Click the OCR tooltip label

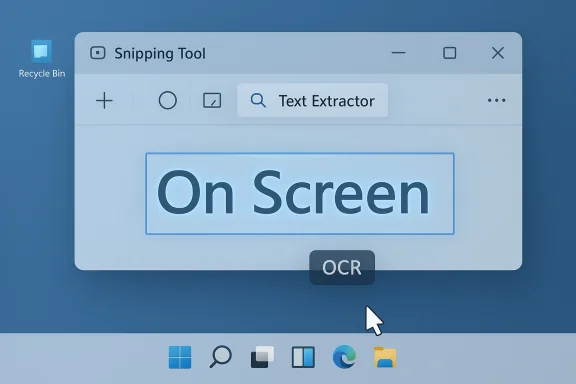coord(342,268)
